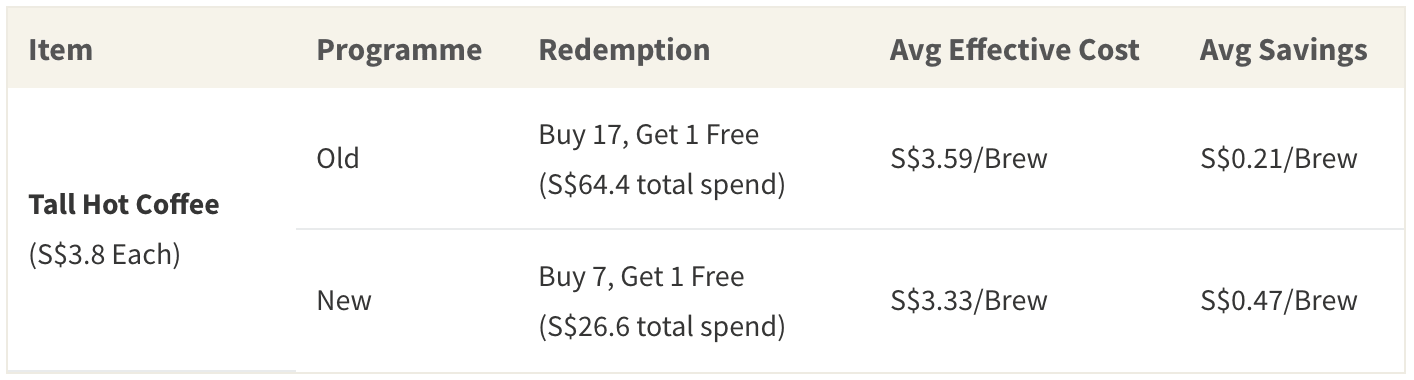Click the blank header space left of Avg Savings
Screen dimensions: 1414x380
coord(1169,50)
